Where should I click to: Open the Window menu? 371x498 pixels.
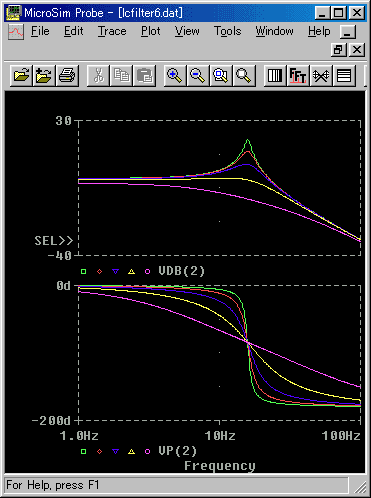(275, 31)
